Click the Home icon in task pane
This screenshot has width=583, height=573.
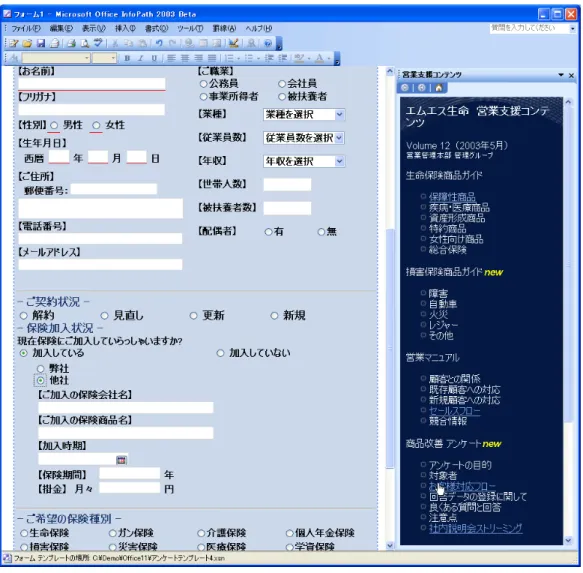tap(439, 88)
